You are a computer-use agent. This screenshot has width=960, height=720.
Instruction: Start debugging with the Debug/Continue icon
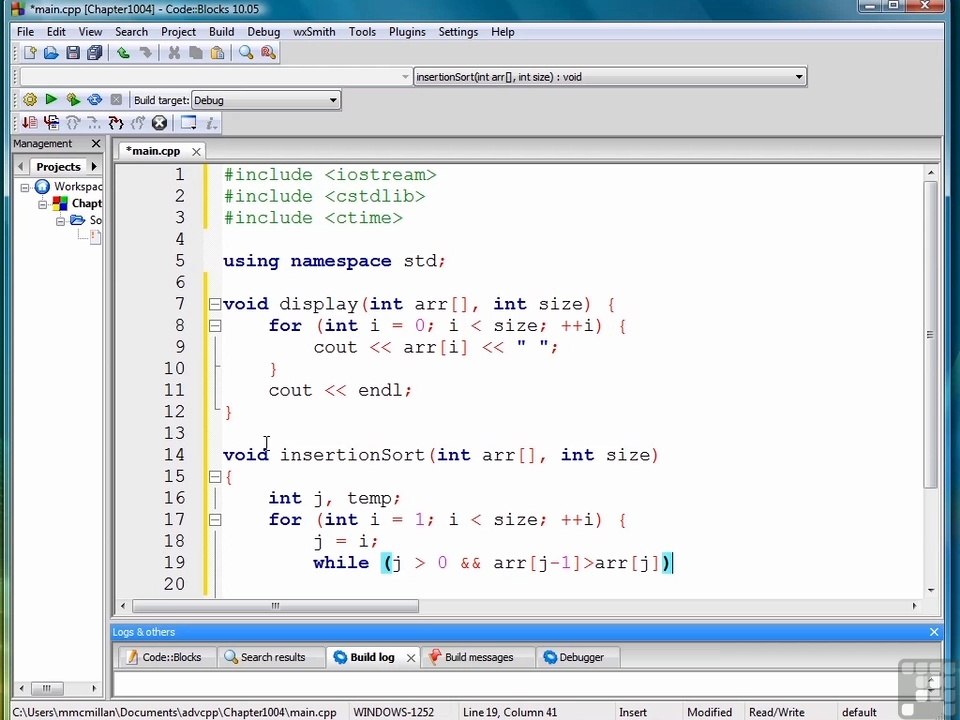29,123
